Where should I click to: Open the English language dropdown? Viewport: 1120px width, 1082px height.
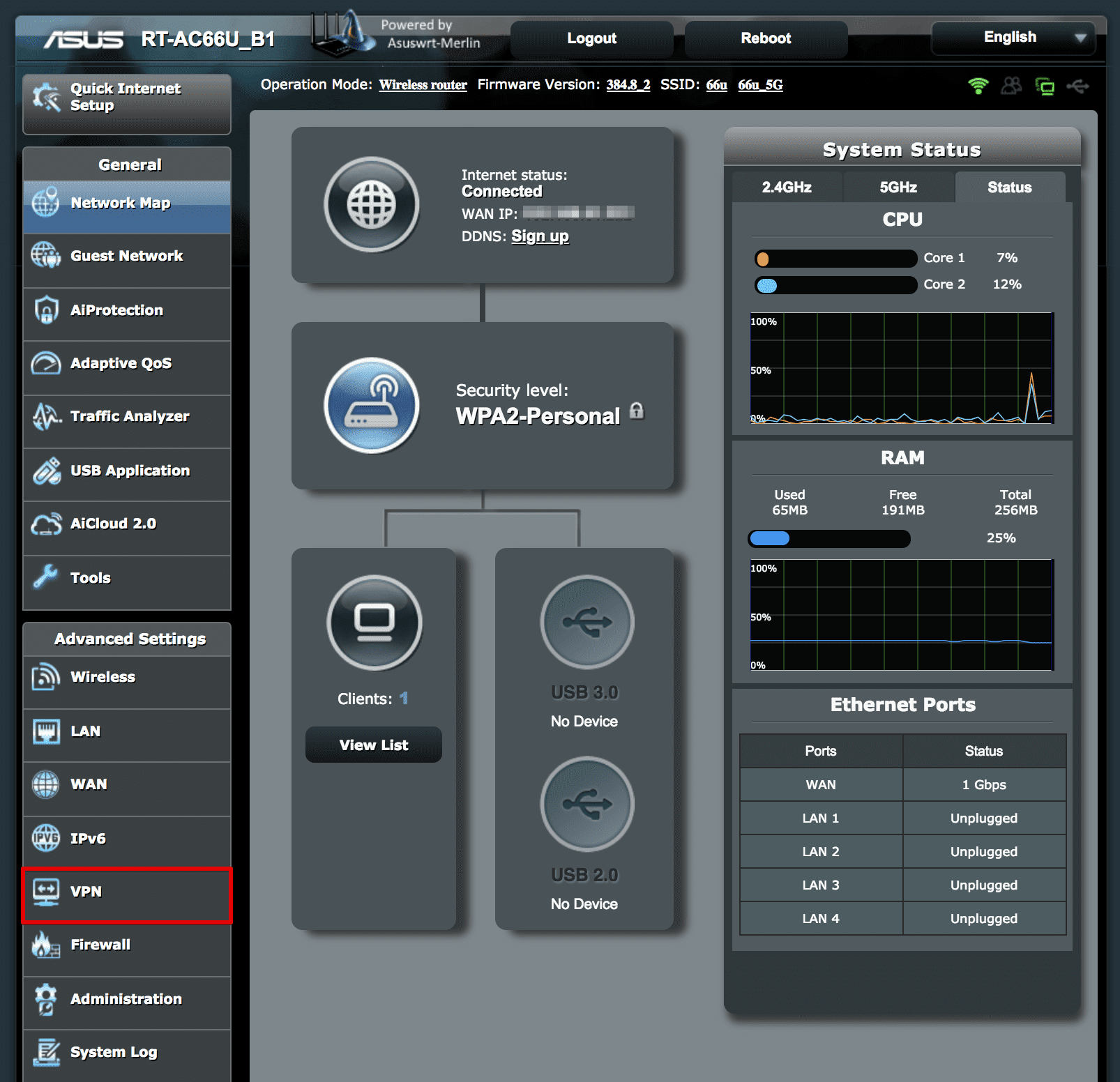(x=1012, y=38)
